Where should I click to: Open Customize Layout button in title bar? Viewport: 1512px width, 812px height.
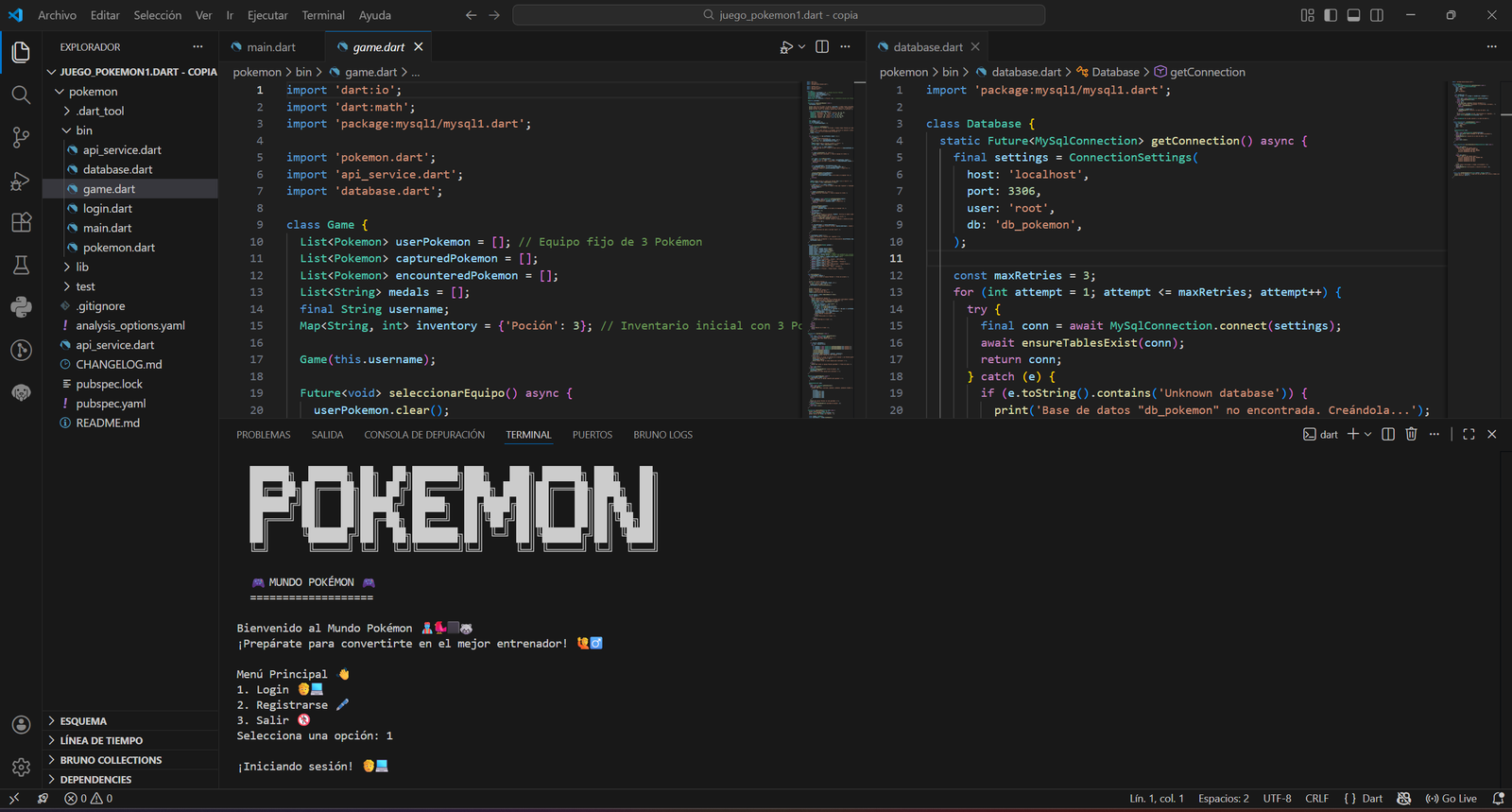(x=1308, y=15)
